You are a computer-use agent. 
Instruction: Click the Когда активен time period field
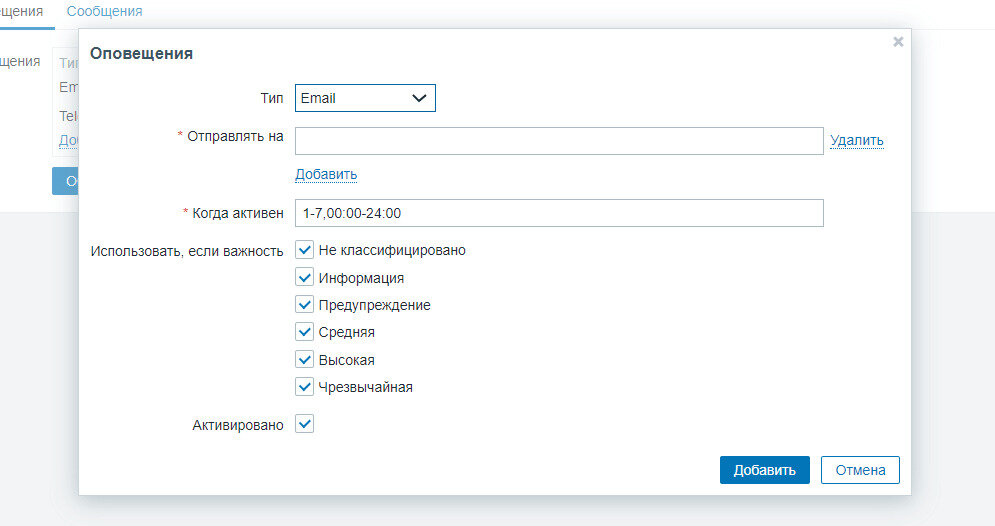pyautogui.click(x=558, y=213)
